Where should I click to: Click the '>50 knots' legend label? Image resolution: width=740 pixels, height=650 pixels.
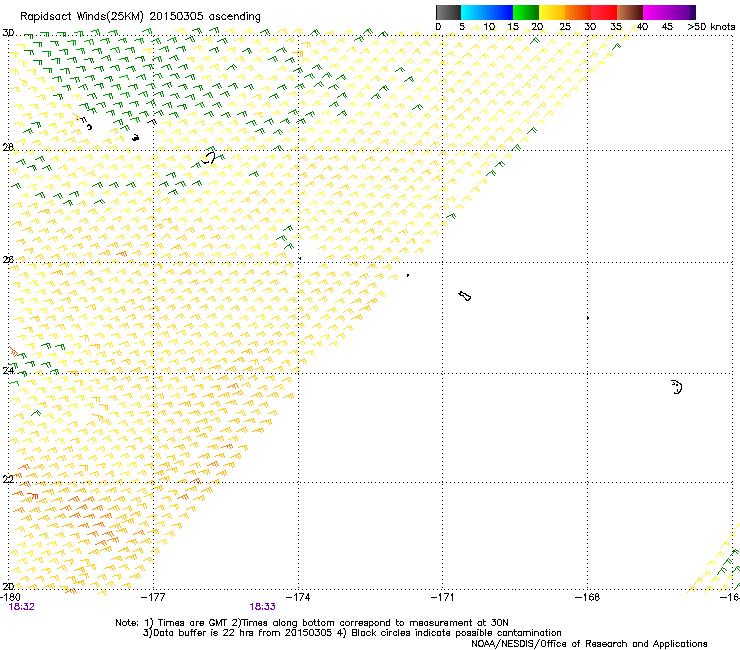click(711, 27)
